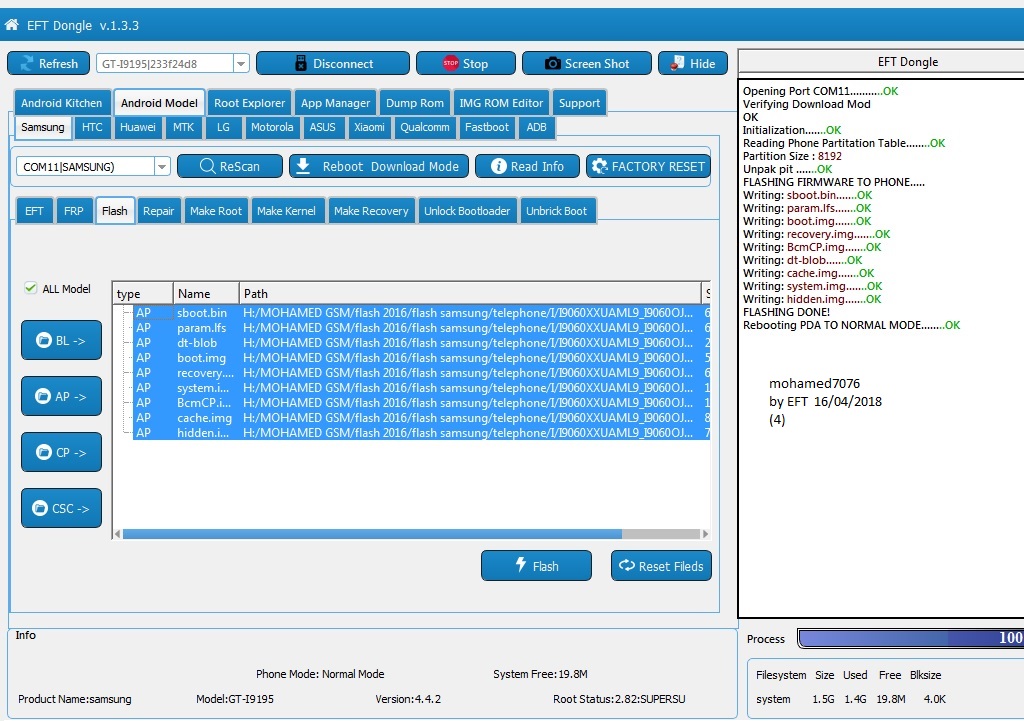Select the Xiaomi brand tab

pos(369,127)
